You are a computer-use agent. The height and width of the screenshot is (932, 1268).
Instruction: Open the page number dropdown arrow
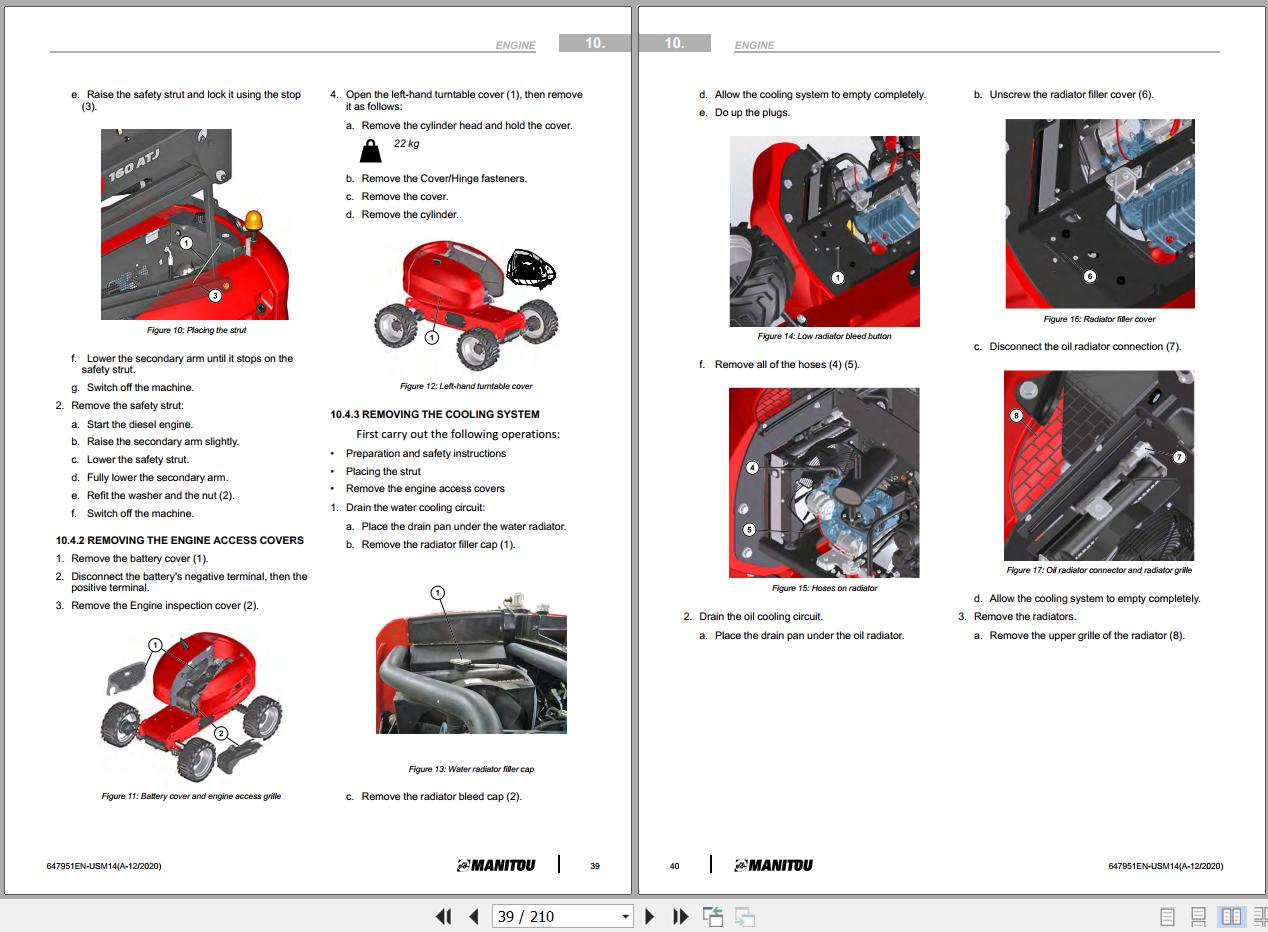point(626,916)
